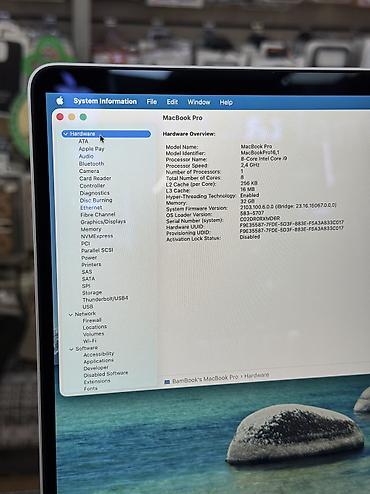
Task: Select the Network category label
Action: (85, 314)
